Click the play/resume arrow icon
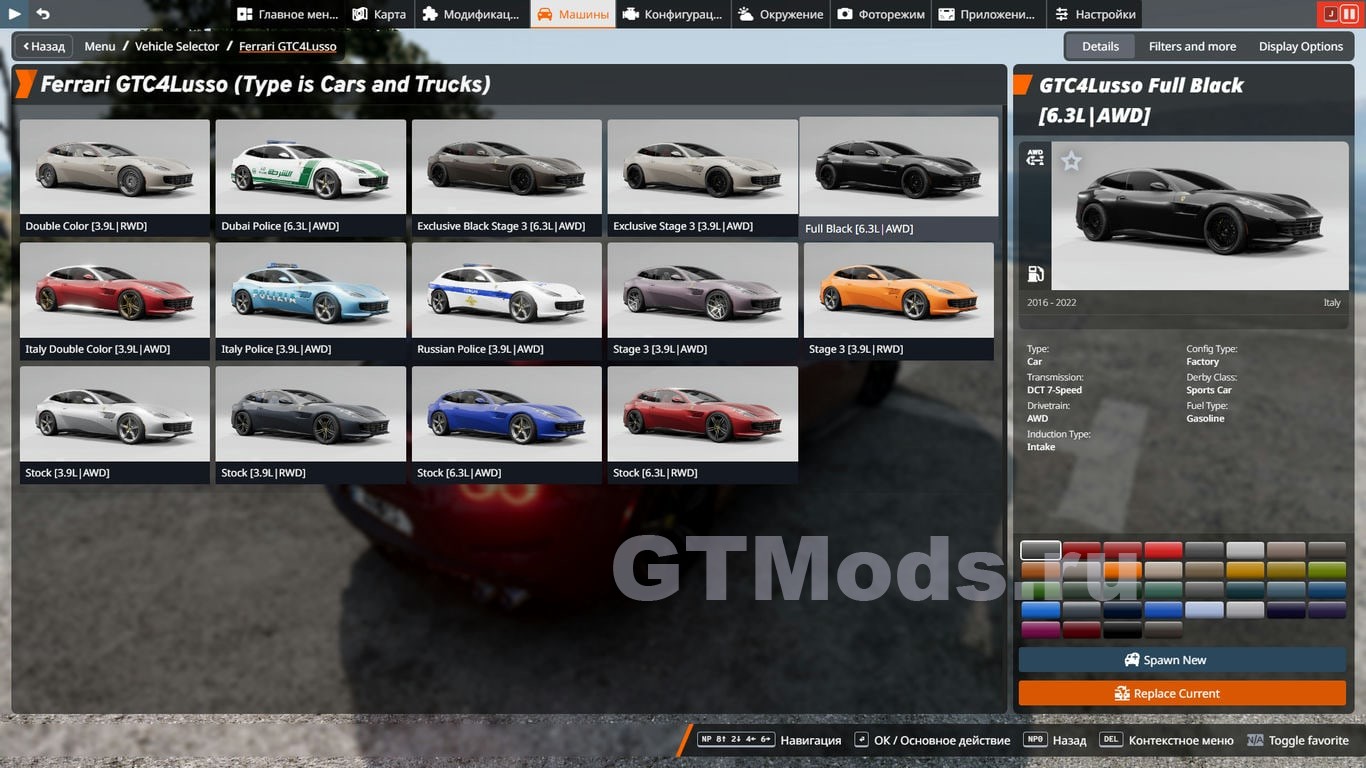The width and height of the screenshot is (1366, 768). tap(15, 14)
